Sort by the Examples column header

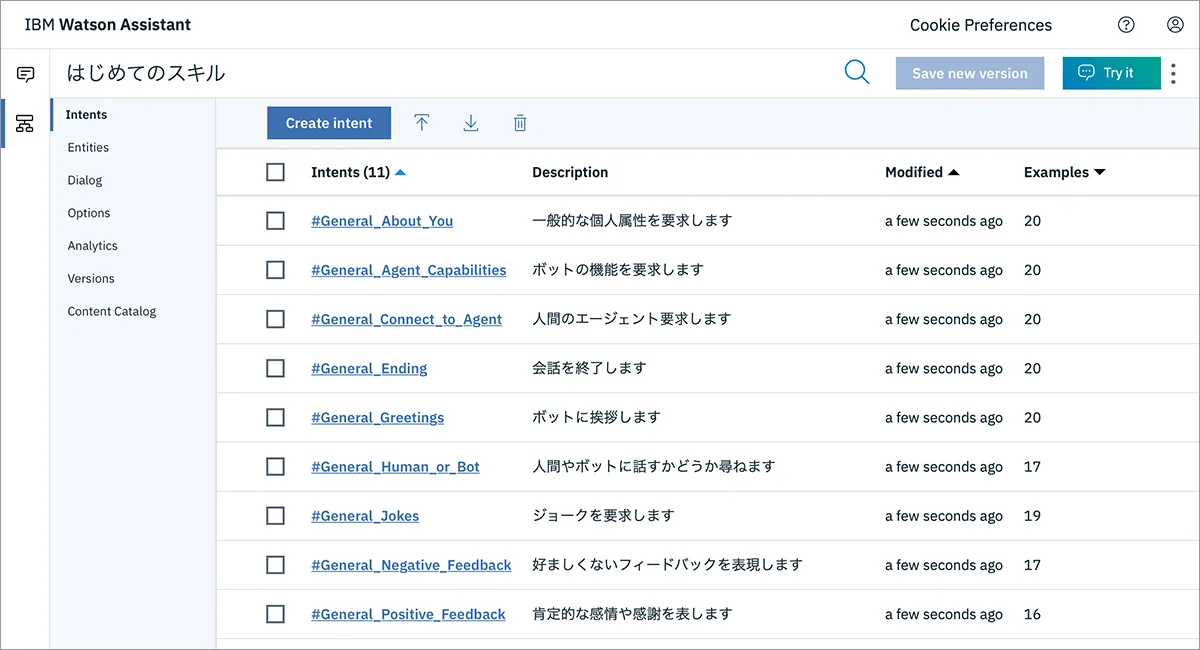[x=1064, y=172]
